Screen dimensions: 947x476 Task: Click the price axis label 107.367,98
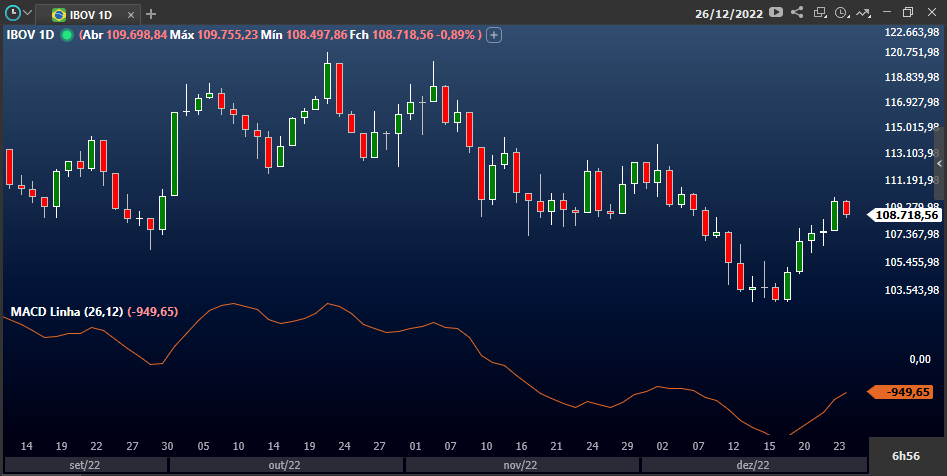[x=912, y=234]
